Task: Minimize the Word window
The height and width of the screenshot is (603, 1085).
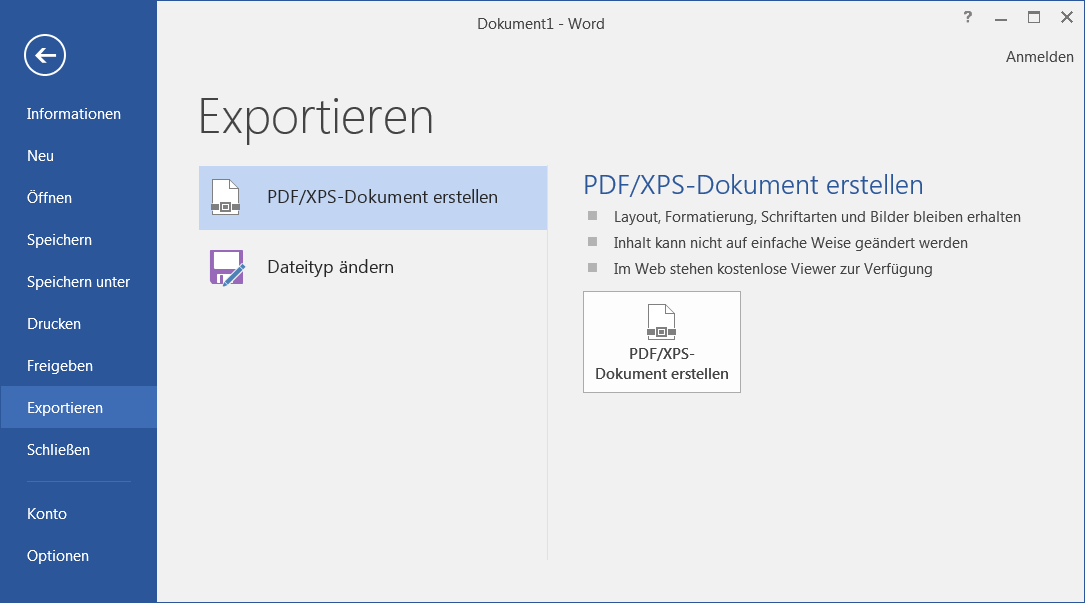Action: click(1000, 18)
